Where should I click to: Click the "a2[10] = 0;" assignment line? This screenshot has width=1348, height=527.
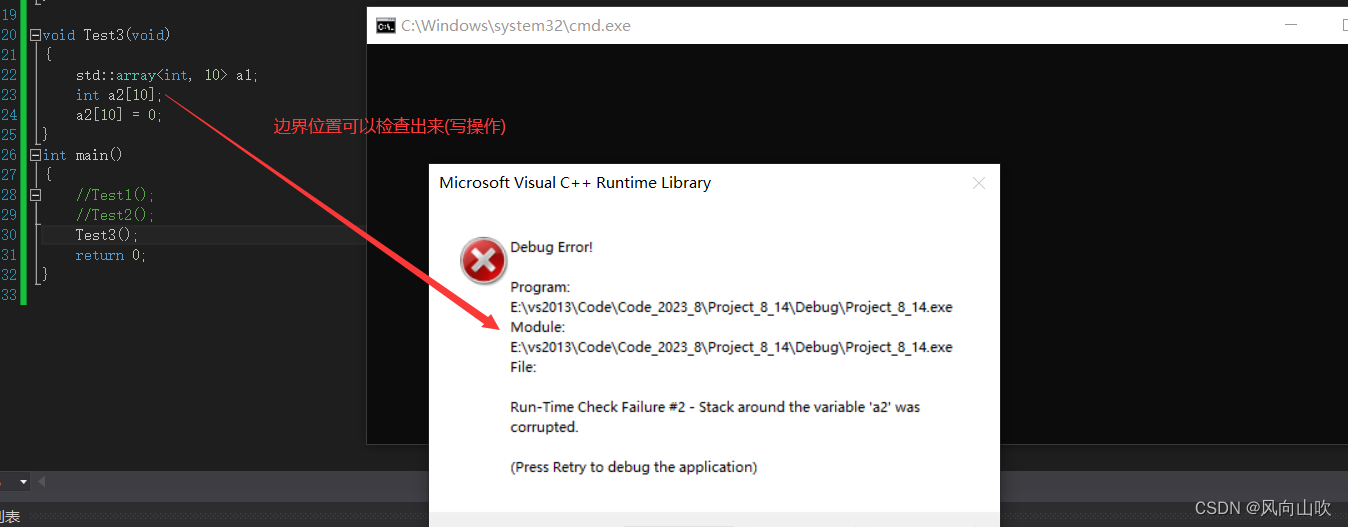point(119,115)
